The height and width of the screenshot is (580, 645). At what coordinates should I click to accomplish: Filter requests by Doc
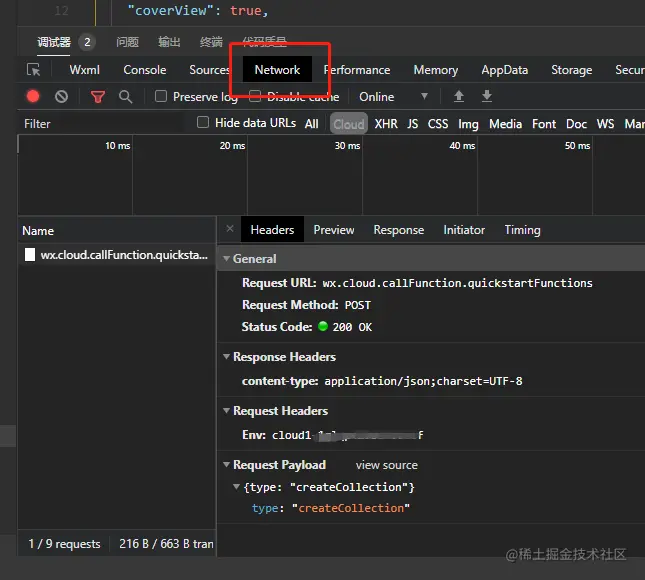coord(576,124)
